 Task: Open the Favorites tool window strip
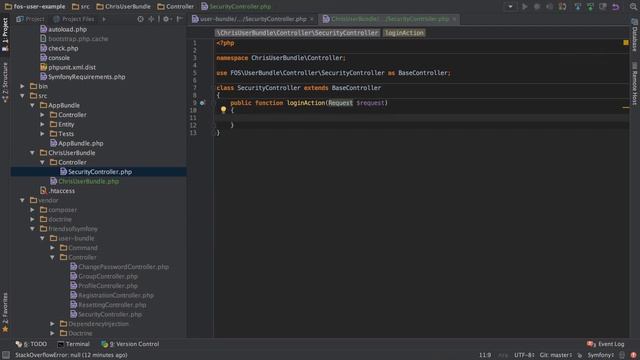pyautogui.click(x=5, y=312)
